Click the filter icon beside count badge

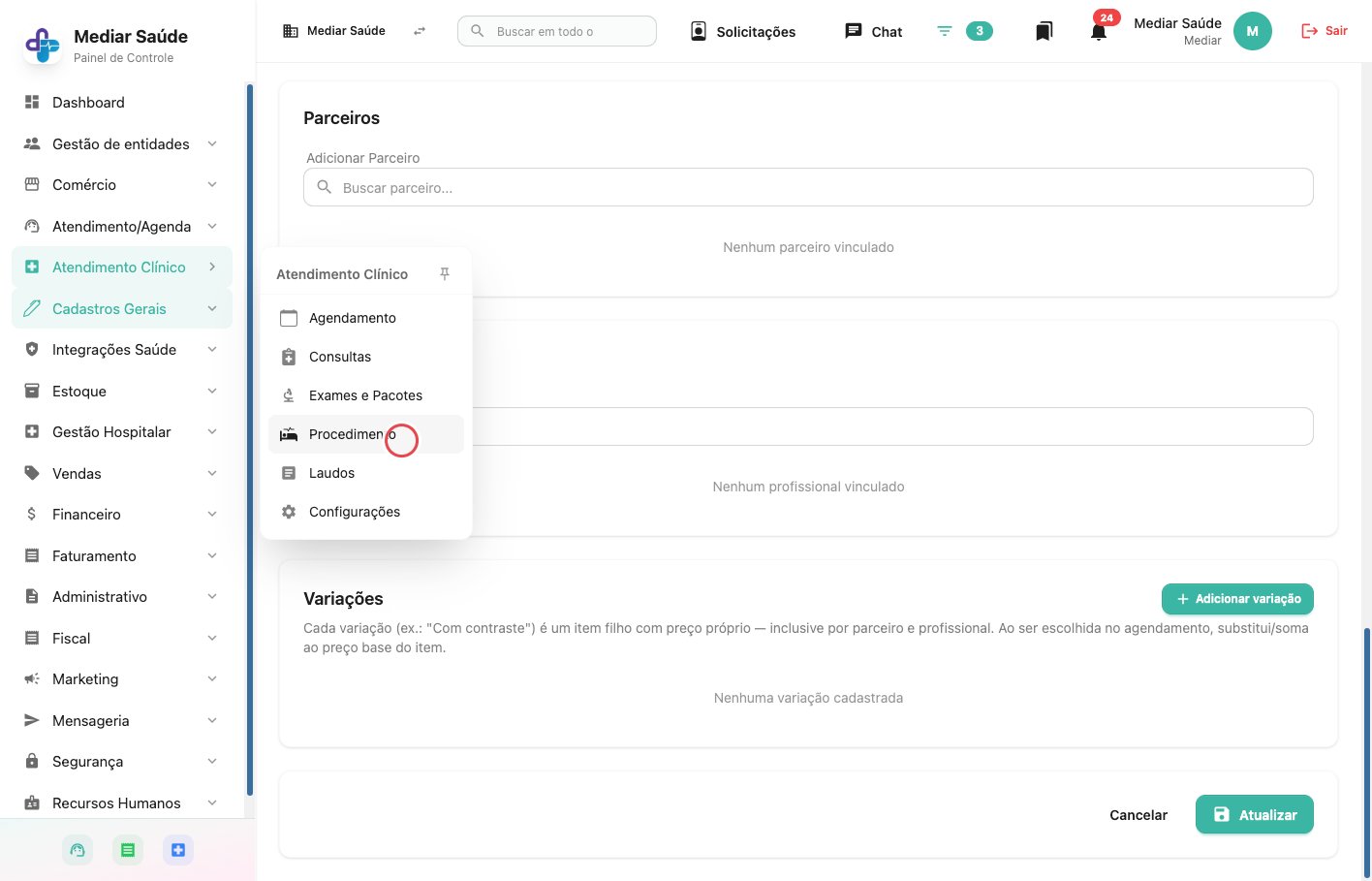click(945, 31)
